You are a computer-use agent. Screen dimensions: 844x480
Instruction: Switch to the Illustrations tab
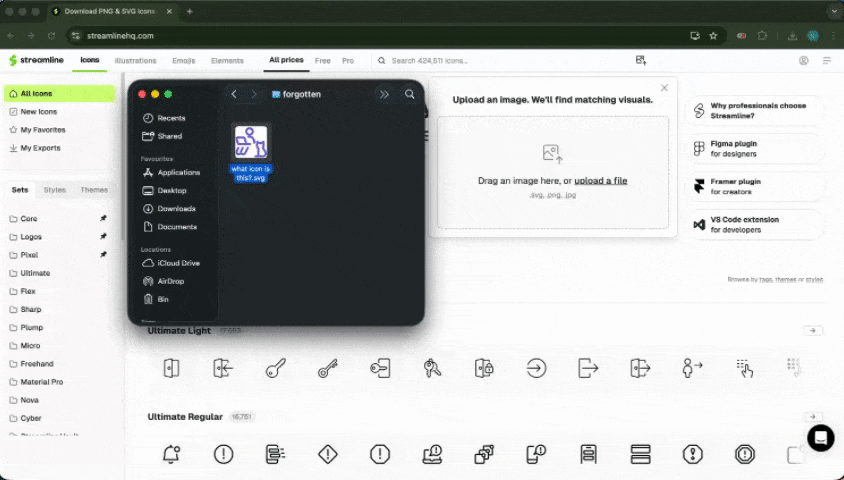135,61
